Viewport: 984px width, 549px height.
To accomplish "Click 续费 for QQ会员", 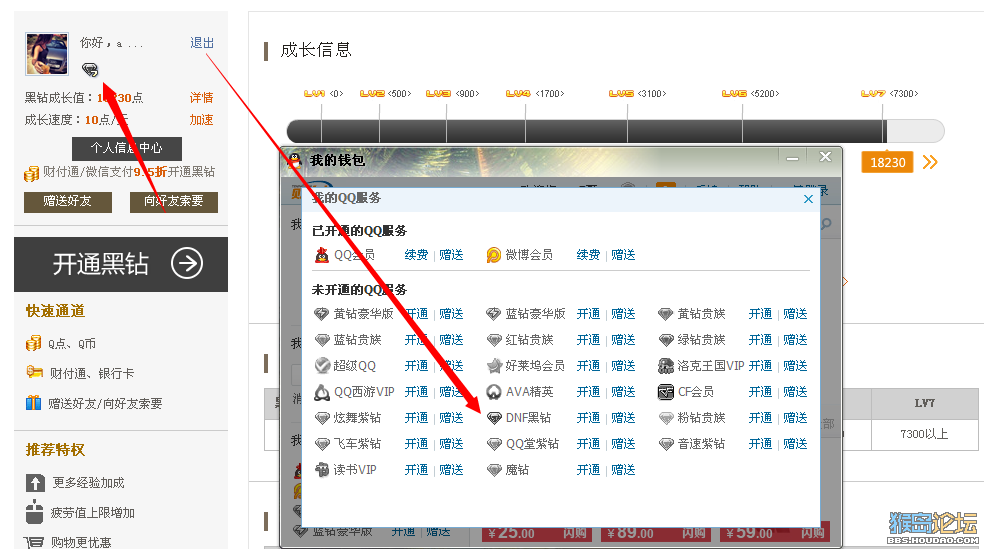I will point(416,255).
